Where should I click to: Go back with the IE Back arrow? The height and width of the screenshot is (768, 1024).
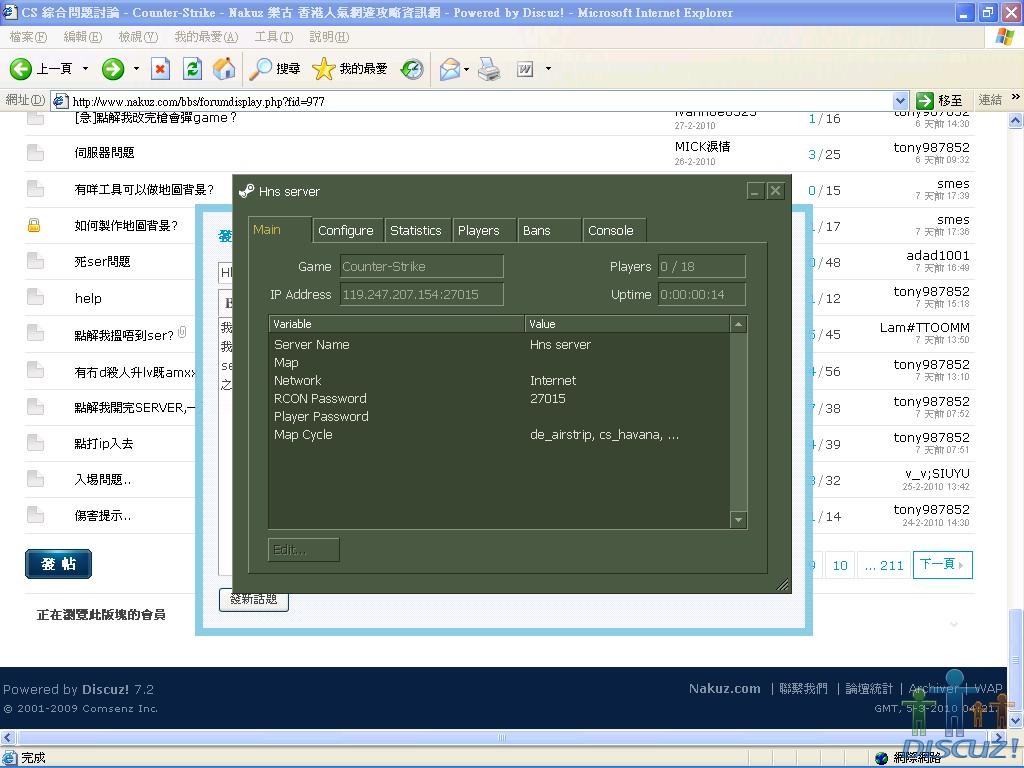click(21, 69)
